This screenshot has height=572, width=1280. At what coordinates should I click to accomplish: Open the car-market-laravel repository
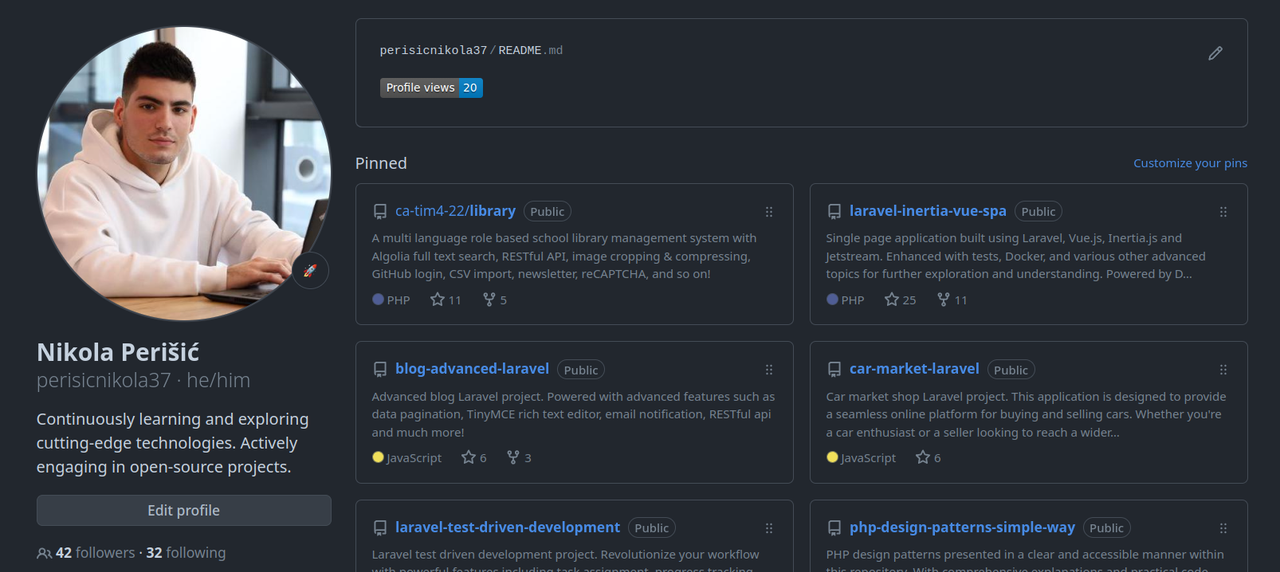point(914,369)
